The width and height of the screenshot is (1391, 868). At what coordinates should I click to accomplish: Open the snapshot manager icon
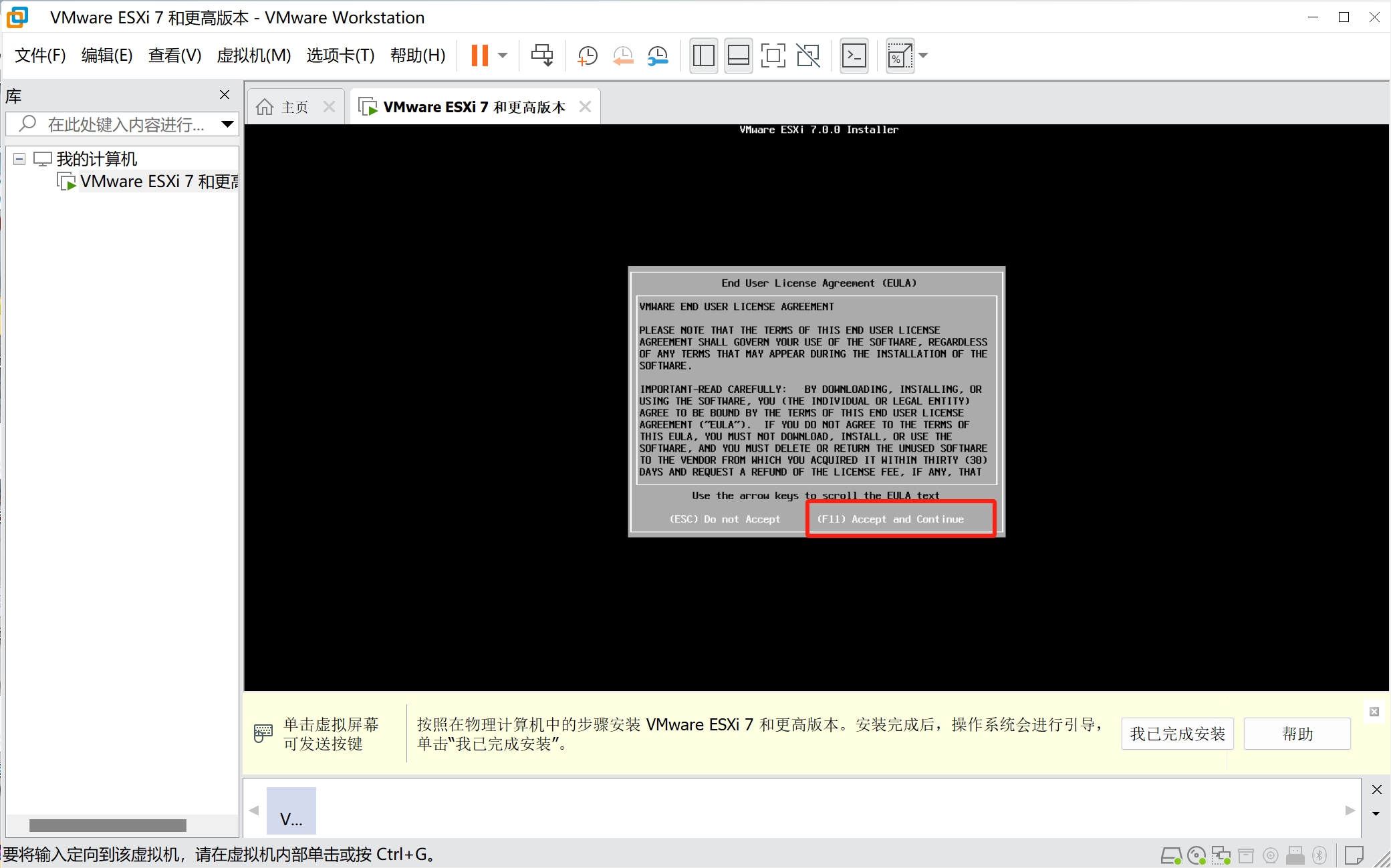click(x=658, y=55)
